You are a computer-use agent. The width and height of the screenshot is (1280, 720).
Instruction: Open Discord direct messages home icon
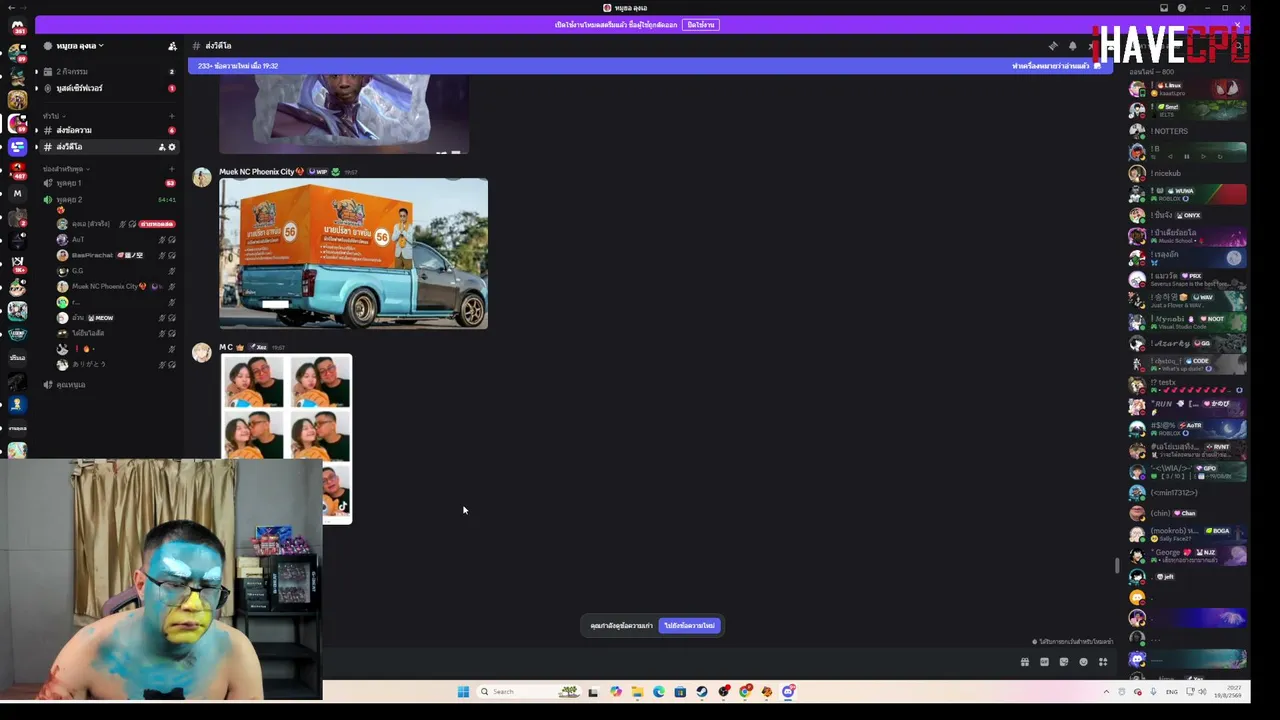17,26
